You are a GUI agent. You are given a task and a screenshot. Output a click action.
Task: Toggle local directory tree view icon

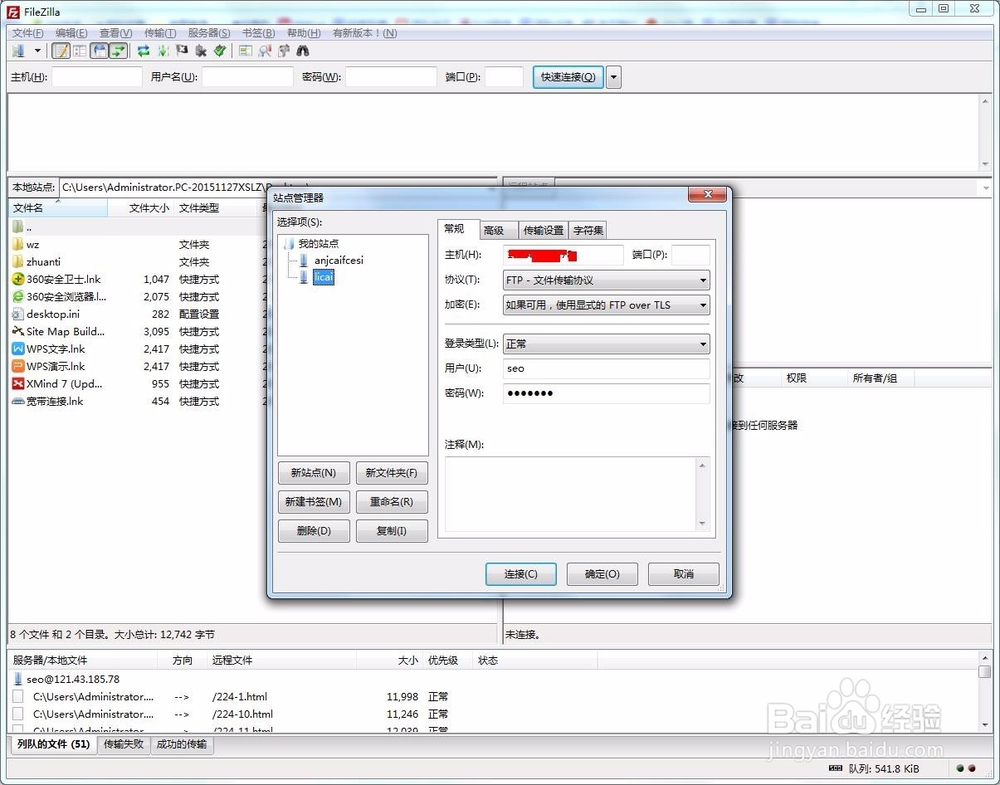(x=80, y=50)
